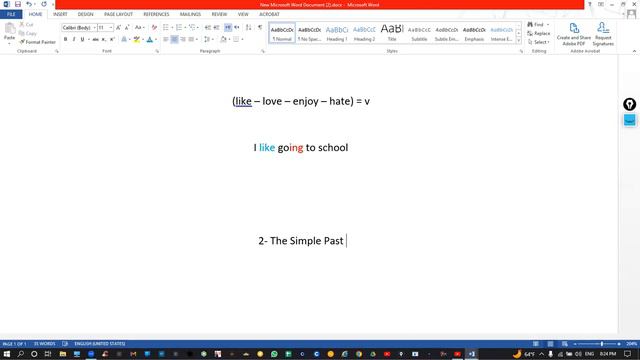The width and height of the screenshot is (640, 360).
Task: Click the Windows Start button on taskbar
Action: coord(7,354)
